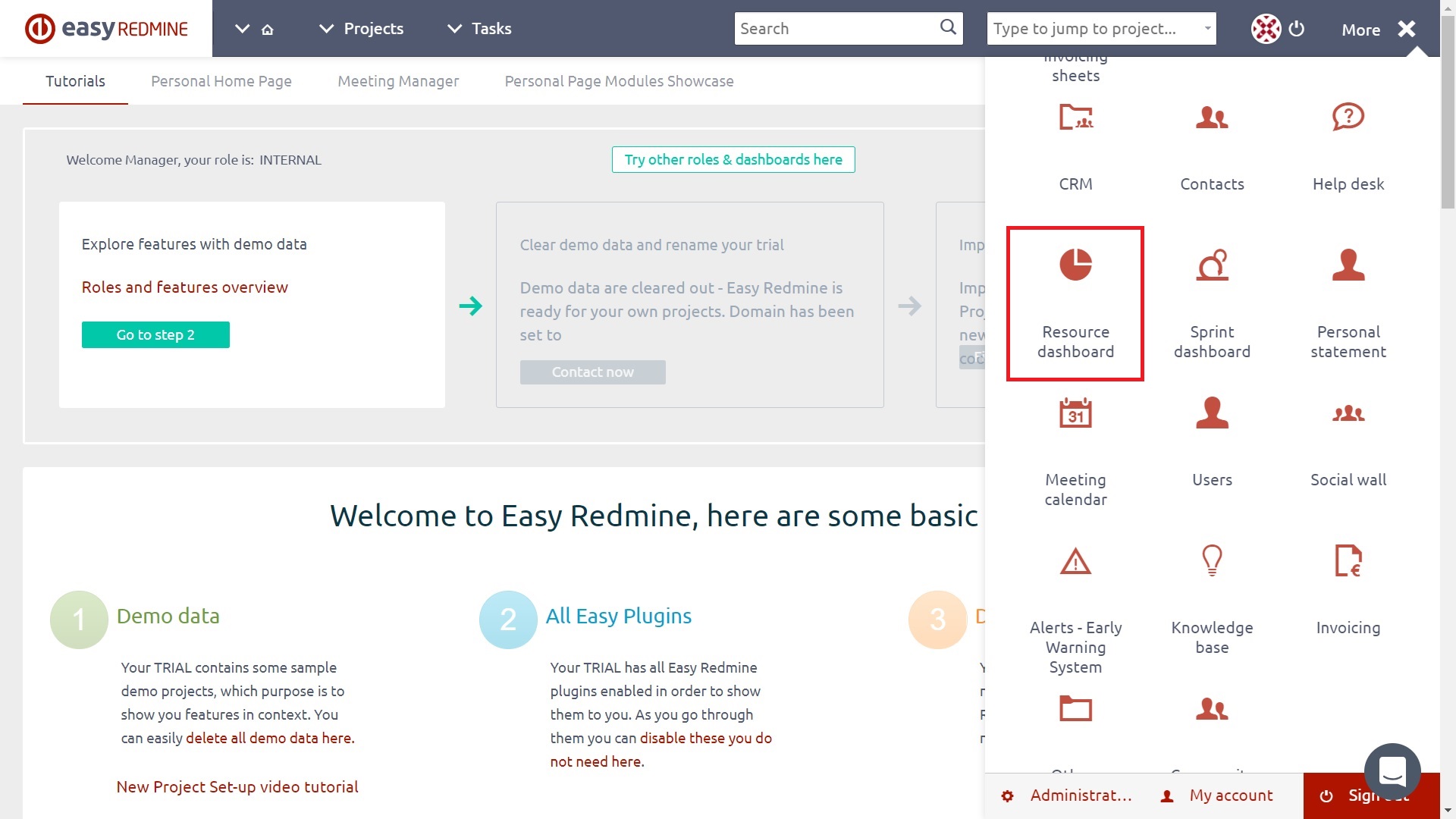This screenshot has height=819, width=1456.
Task: Close the More menu with X
Action: [x=1407, y=29]
